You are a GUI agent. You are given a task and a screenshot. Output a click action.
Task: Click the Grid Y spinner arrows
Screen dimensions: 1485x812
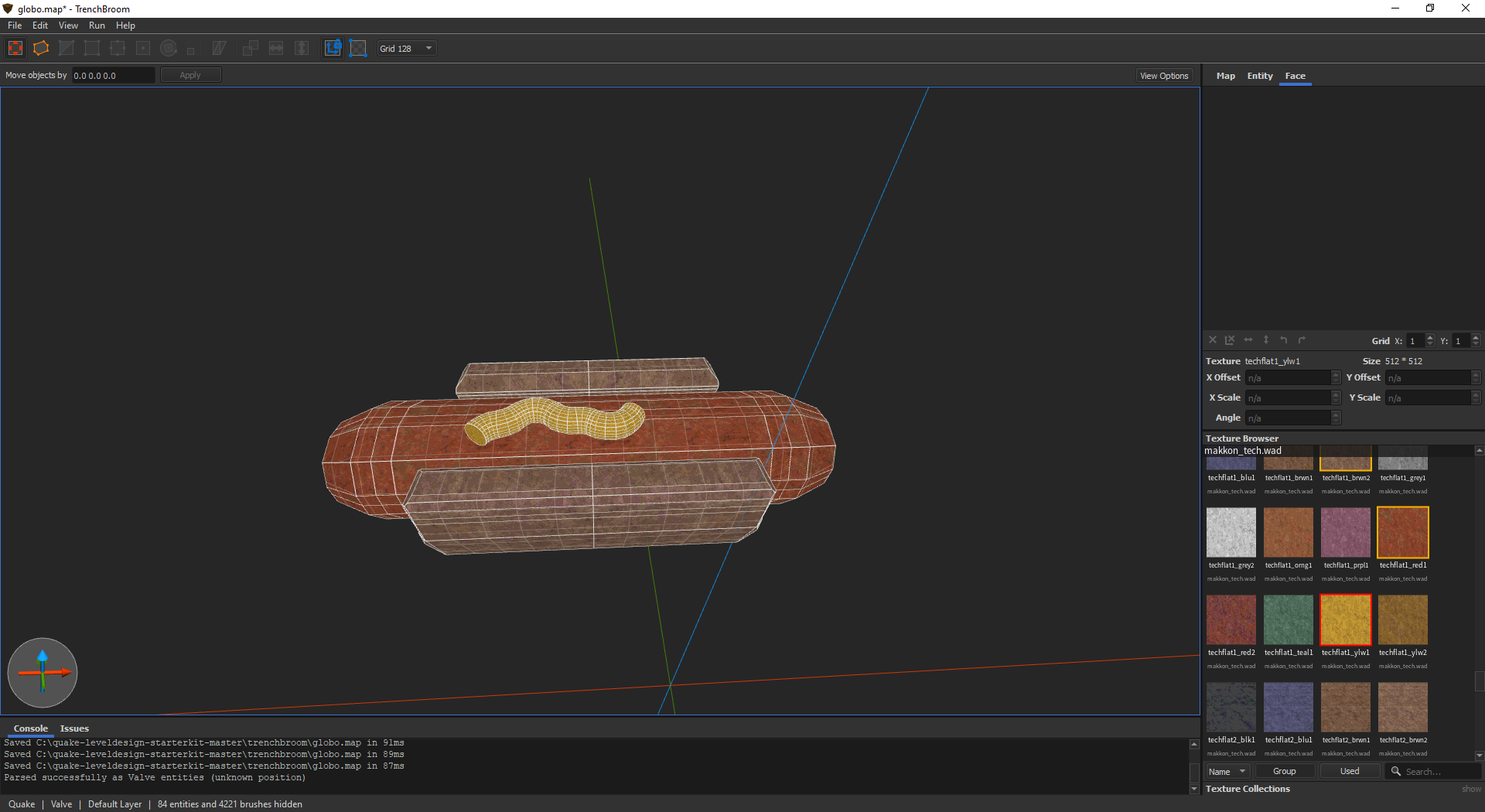pos(1476,340)
